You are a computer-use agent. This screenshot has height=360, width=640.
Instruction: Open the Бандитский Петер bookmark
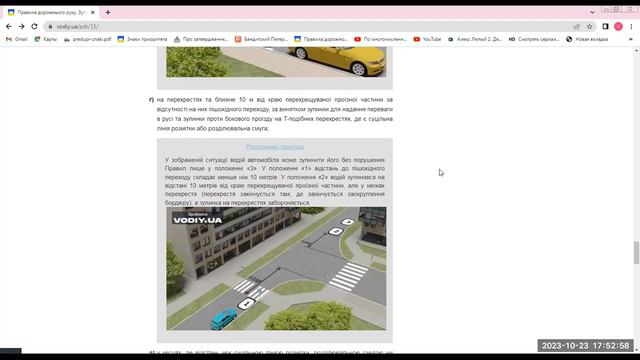261,39
